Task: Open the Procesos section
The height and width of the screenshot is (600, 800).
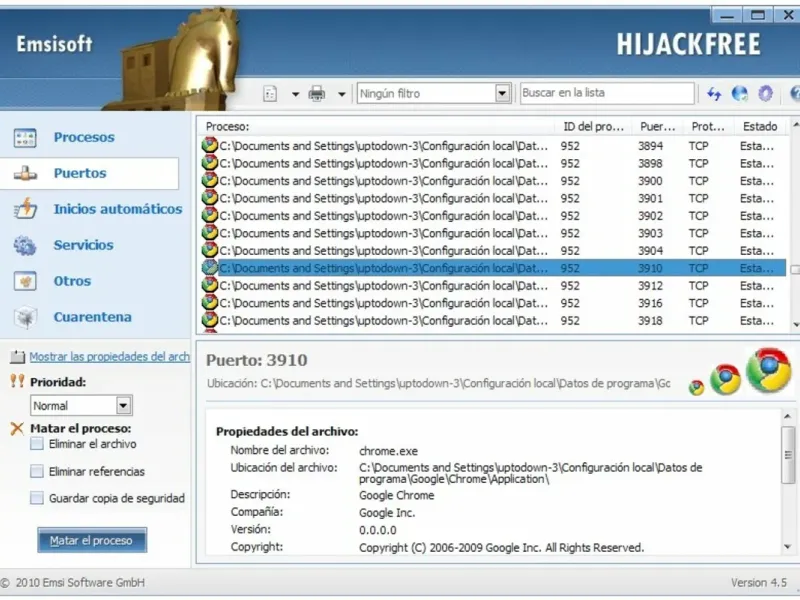Action: [84, 137]
